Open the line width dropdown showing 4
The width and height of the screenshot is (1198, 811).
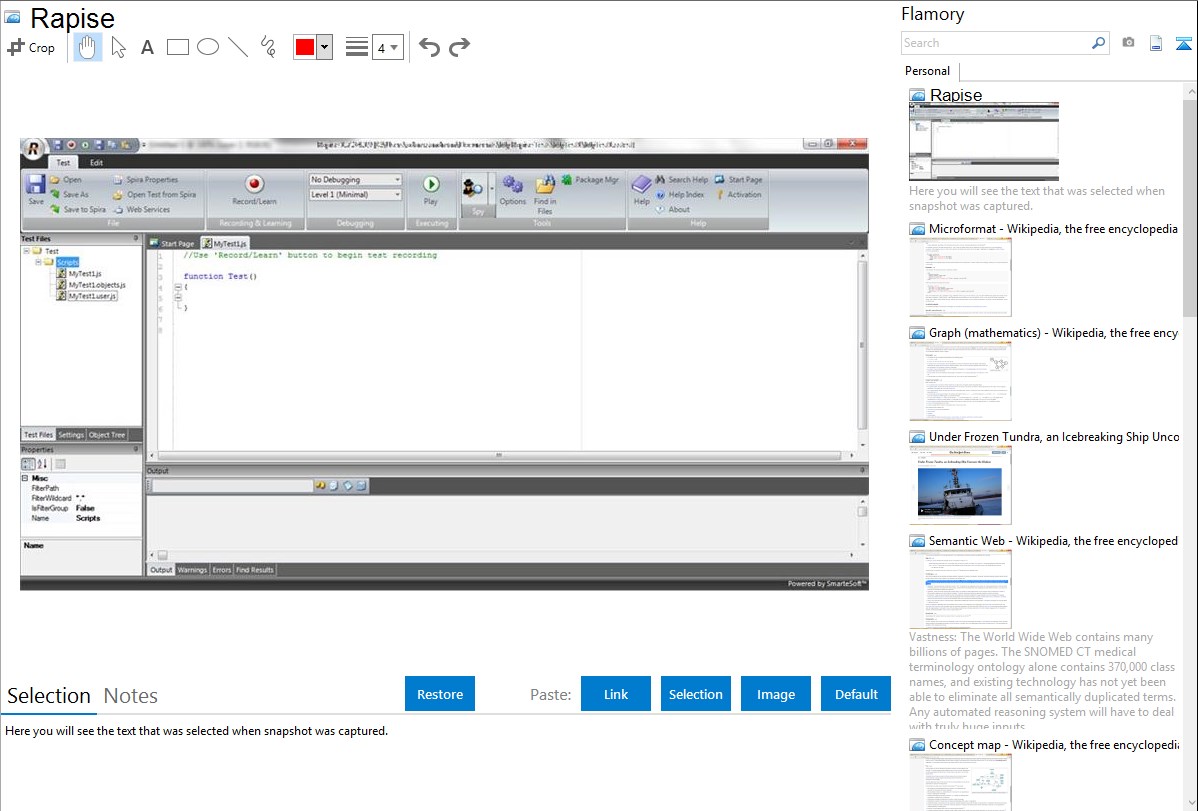[387, 48]
